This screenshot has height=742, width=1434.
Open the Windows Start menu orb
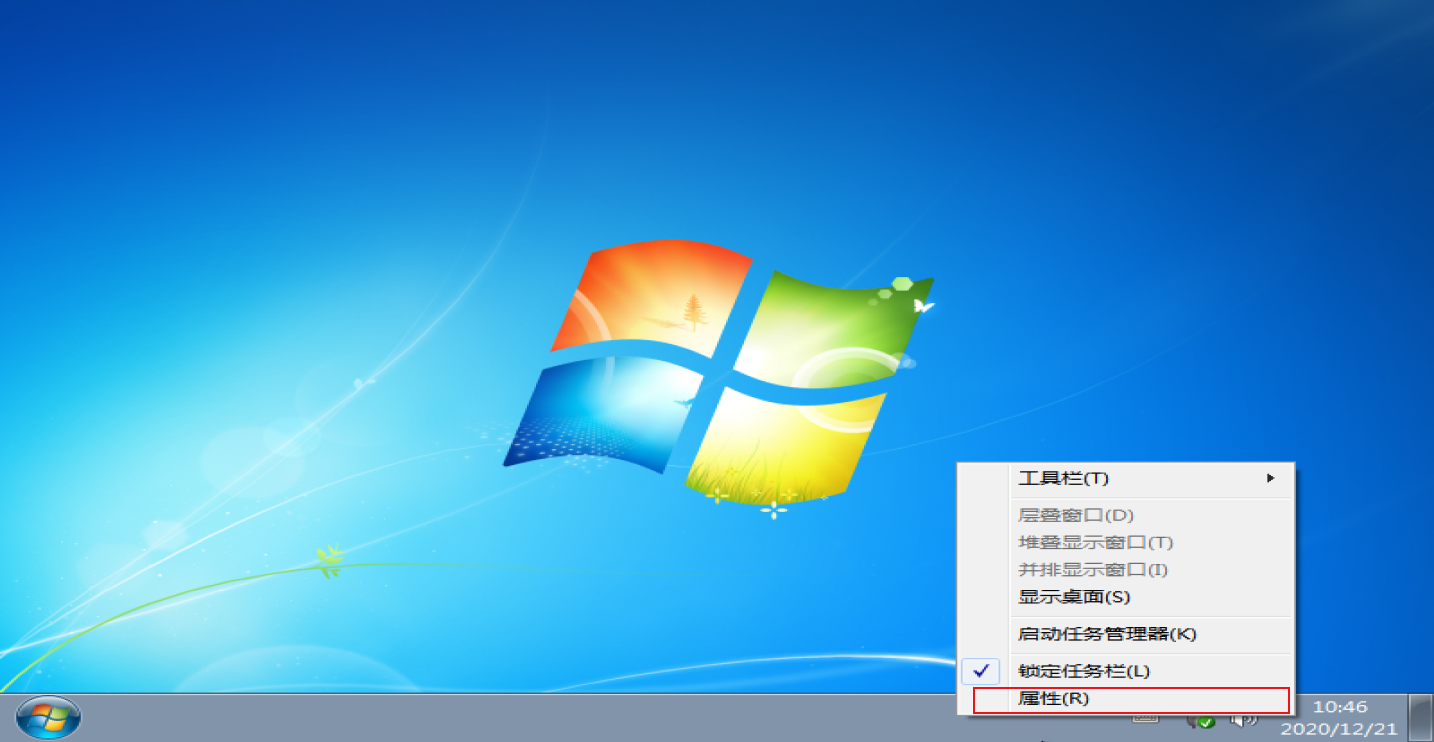point(48,717)
